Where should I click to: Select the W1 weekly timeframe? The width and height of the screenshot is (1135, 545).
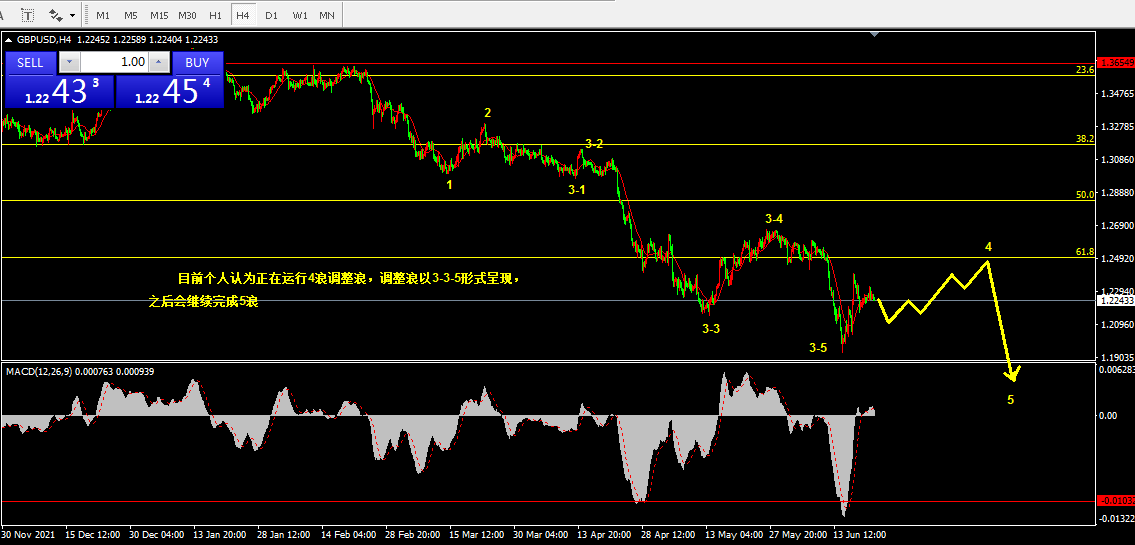299,14
